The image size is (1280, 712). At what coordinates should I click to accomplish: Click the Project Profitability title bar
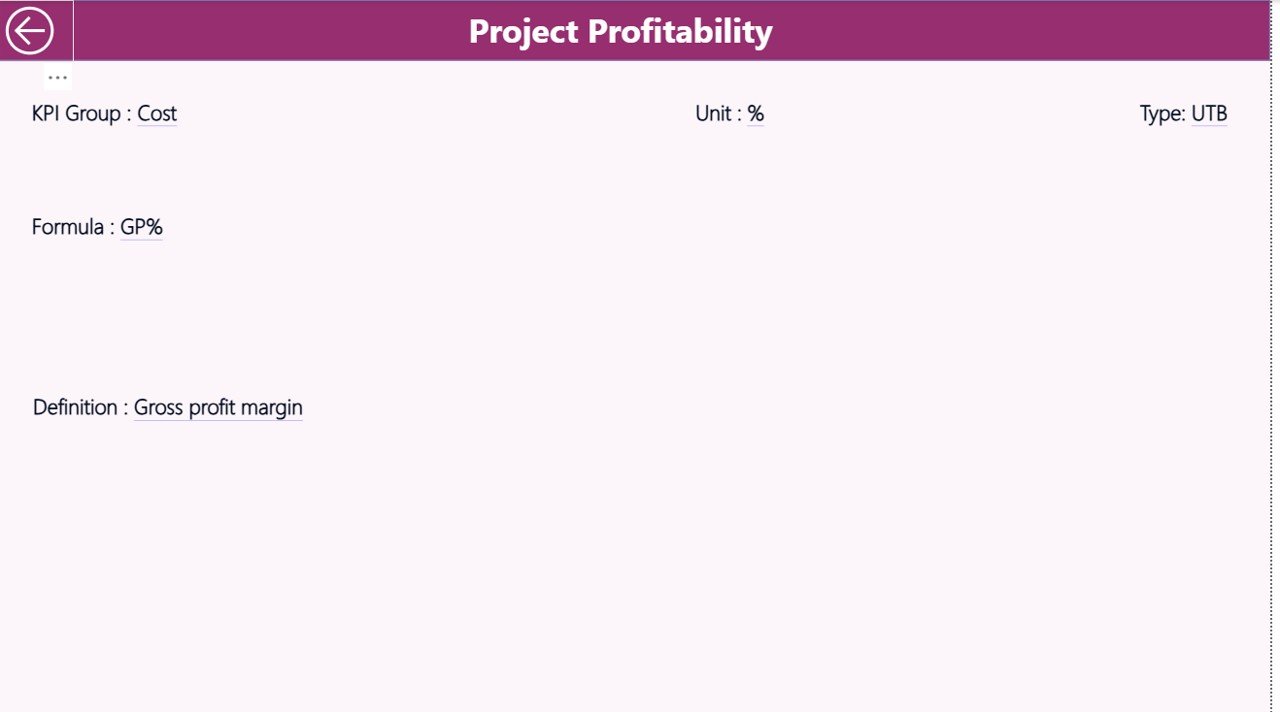coord(619,31)
